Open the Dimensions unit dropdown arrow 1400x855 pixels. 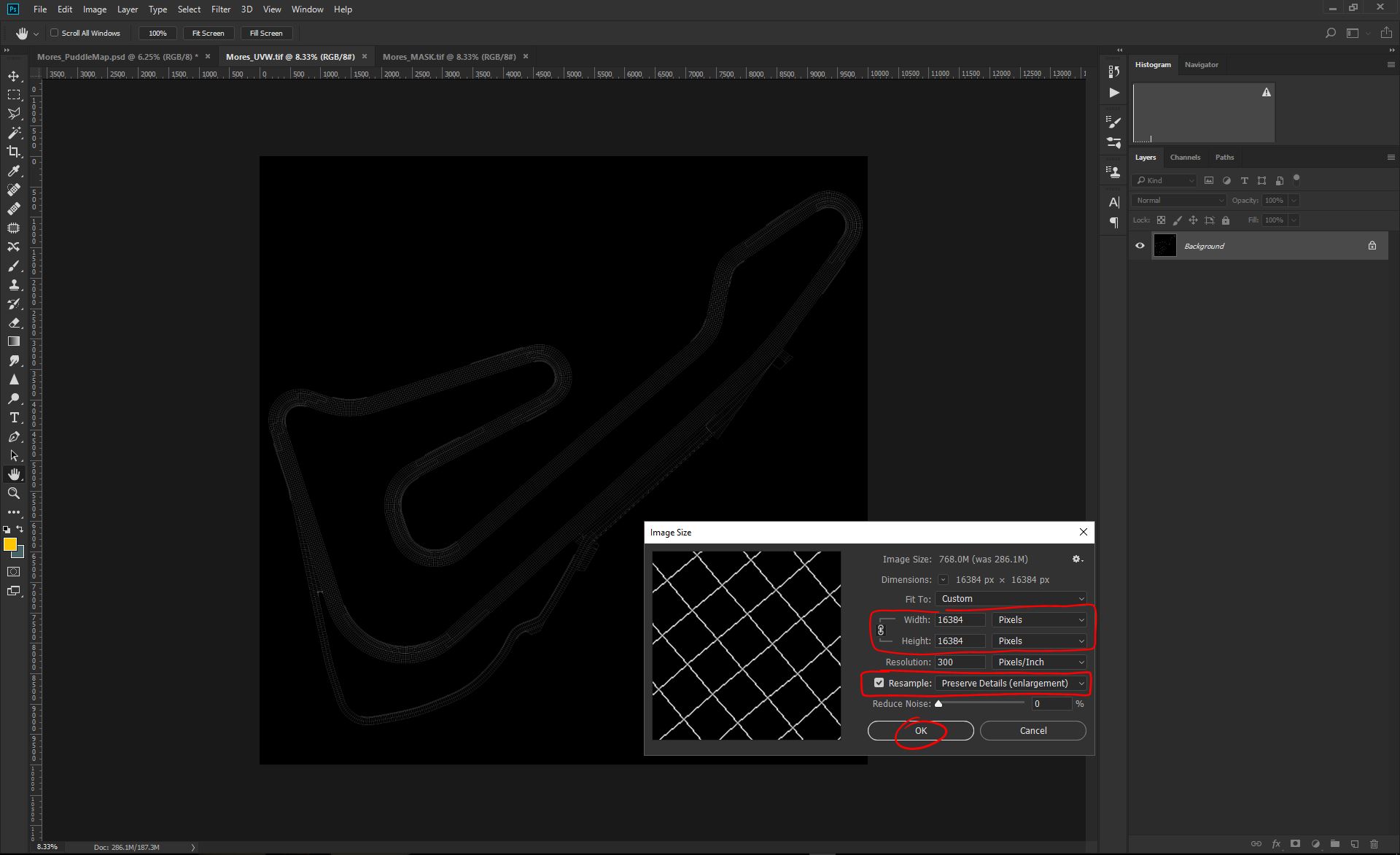943,580
